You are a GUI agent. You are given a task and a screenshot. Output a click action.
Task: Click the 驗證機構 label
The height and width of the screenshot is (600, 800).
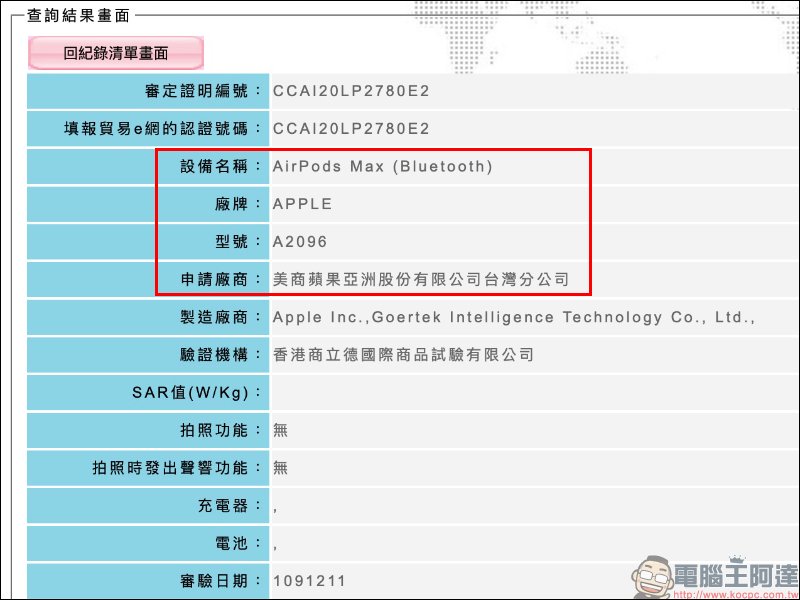(220, 355)
